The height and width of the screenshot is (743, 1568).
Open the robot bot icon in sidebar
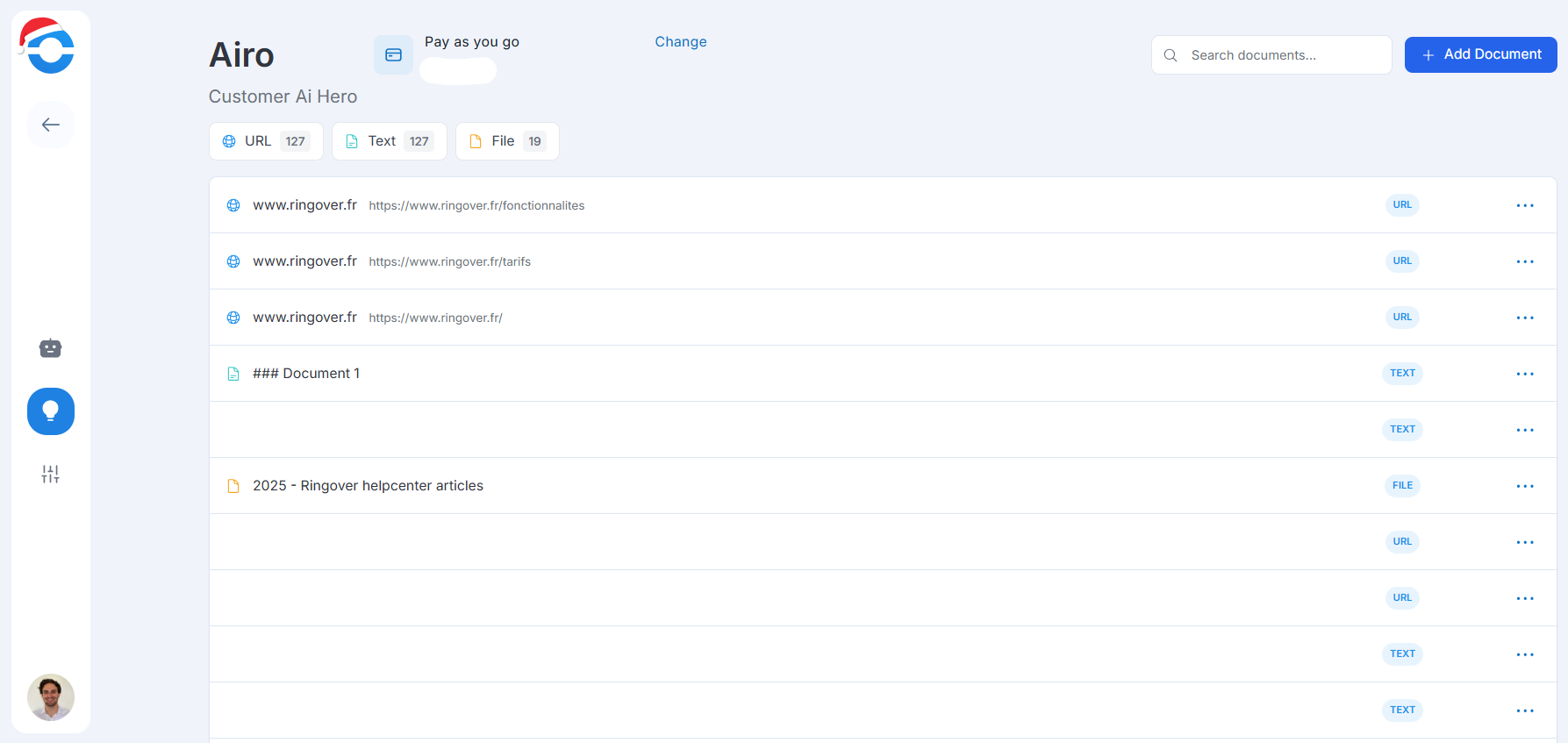(51, 348)
